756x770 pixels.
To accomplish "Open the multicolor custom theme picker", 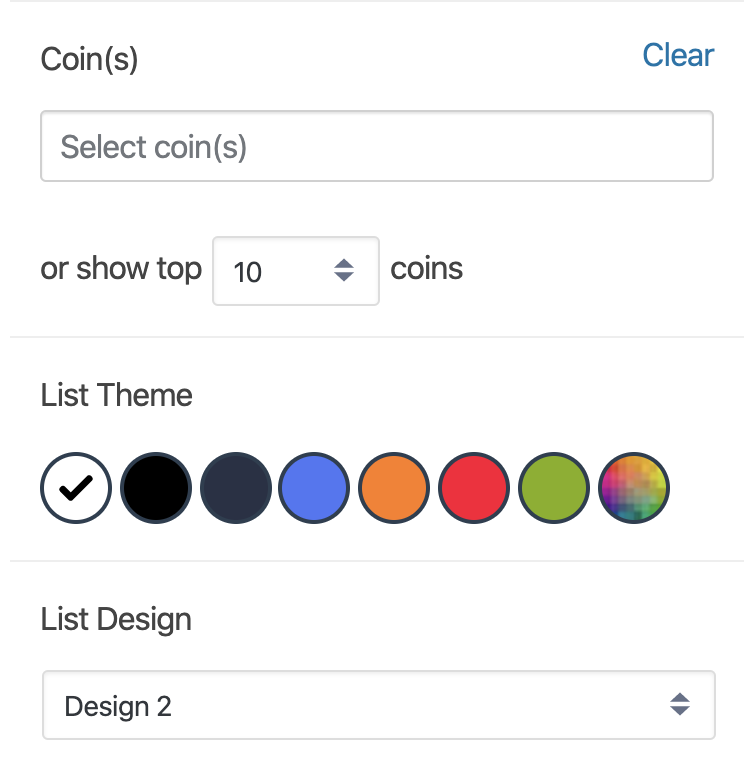I will tap(634, 488).
